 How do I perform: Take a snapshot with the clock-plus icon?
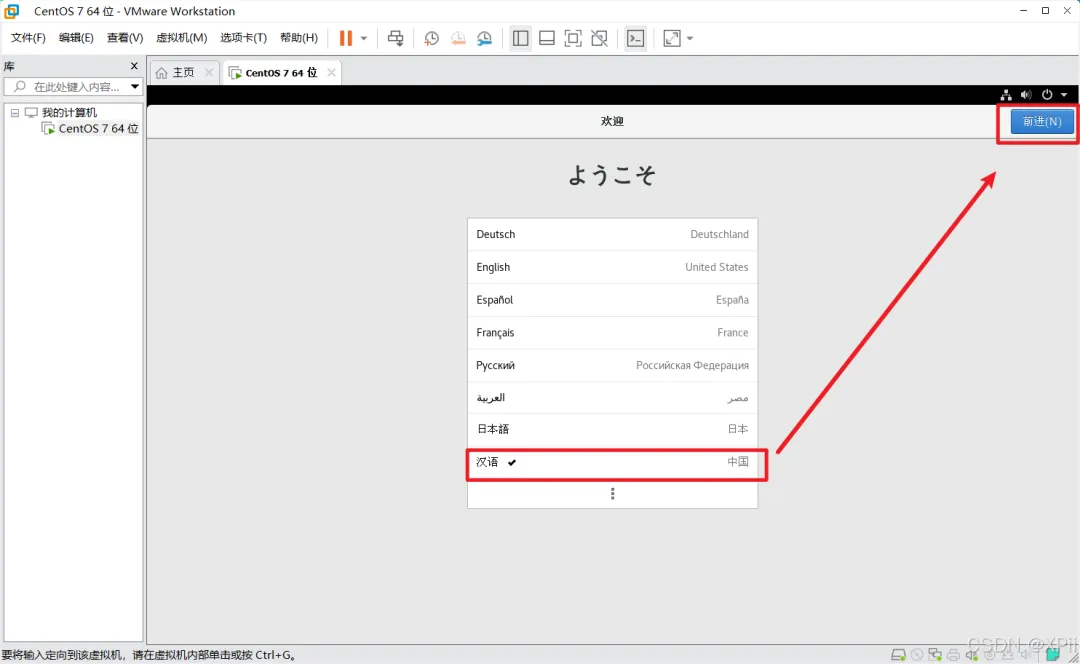tap(431, 38)
